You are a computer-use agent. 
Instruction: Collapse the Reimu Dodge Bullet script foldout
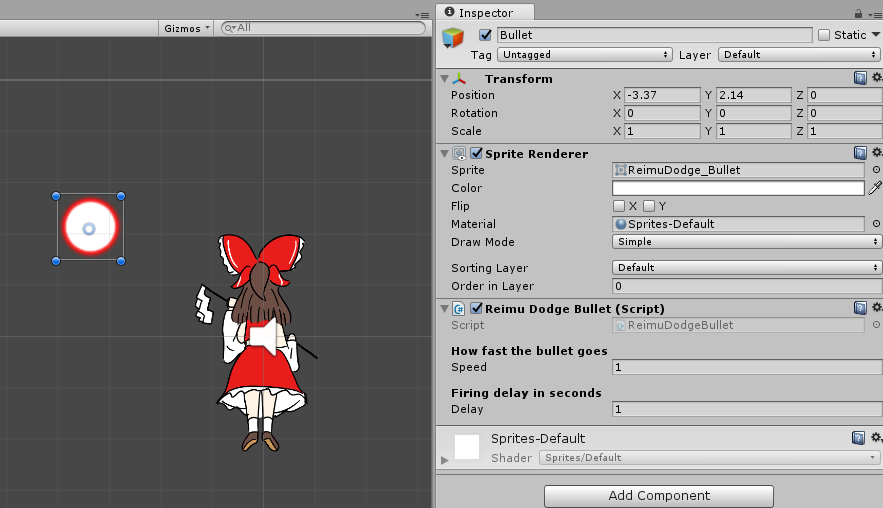tap(444, 309)
